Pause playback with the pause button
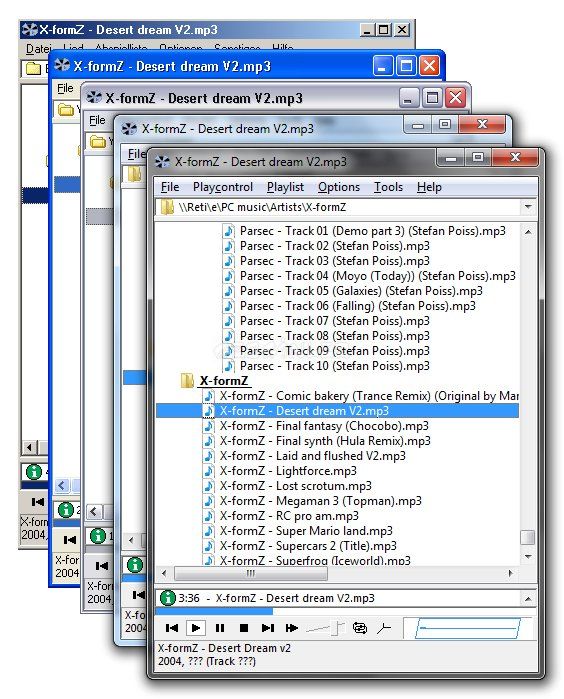This screenshot has width=564, height=699. point(220,628)
